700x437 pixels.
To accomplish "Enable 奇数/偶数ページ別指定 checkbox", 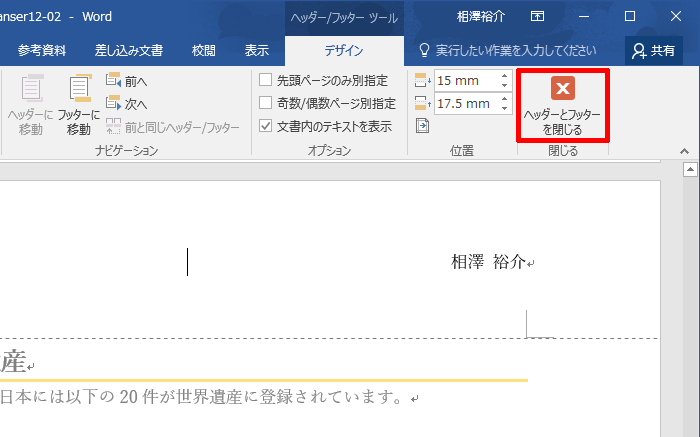I will point(265,103).
